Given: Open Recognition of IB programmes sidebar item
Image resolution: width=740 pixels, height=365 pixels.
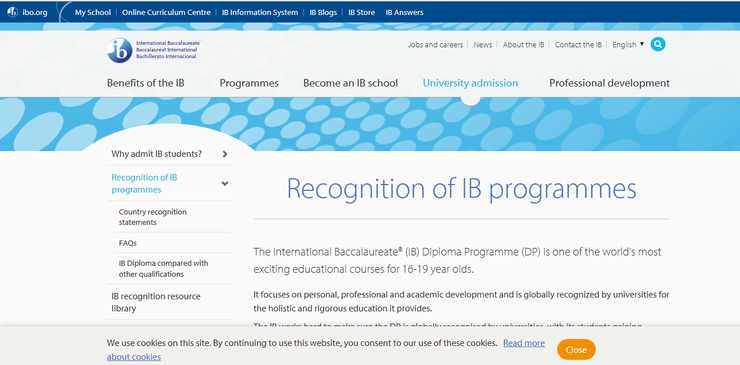Looking at the screenshot, I should pyautogui.click(x=144, y=184).
